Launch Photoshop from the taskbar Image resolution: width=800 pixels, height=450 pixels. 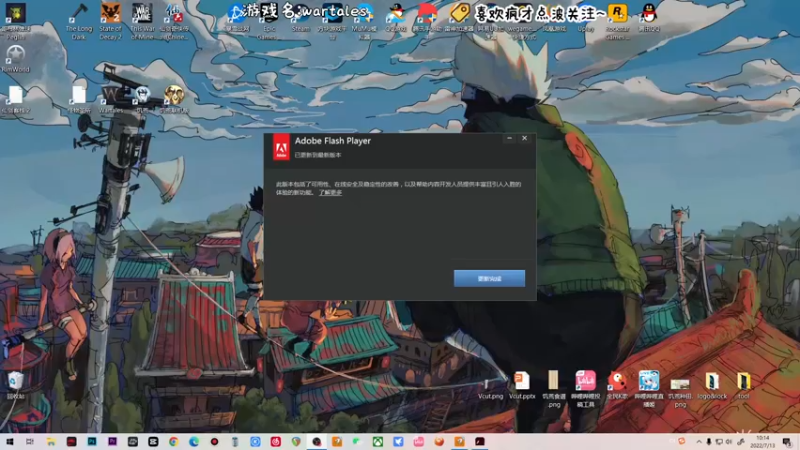92,441
